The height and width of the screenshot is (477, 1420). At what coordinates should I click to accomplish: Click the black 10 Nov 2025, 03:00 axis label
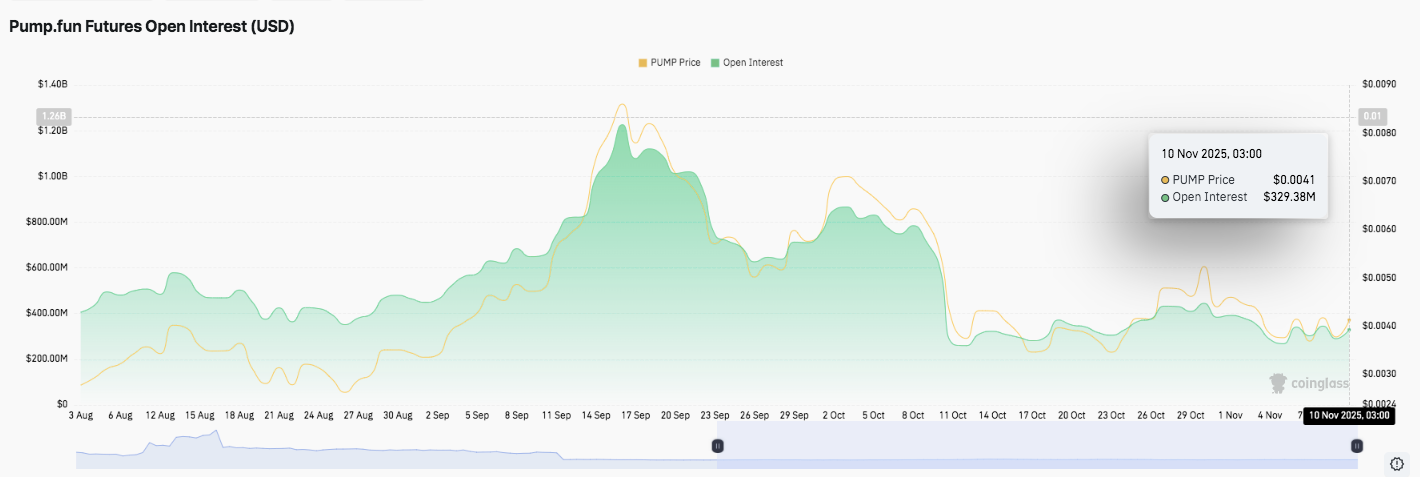[1348, 415]
